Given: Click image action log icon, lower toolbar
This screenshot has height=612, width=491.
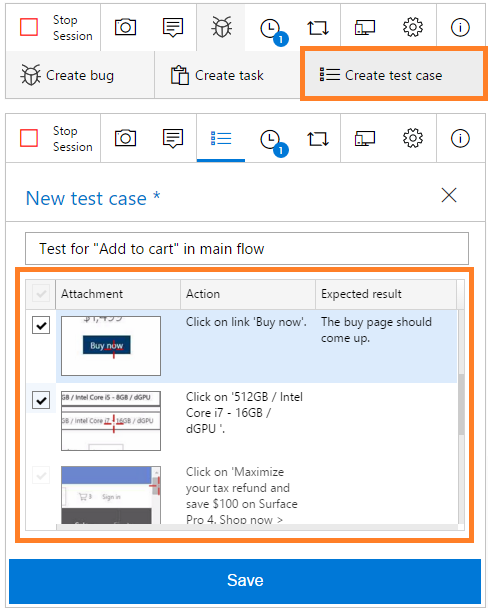Looking at the screenshot, I should (x=318, y=139).
